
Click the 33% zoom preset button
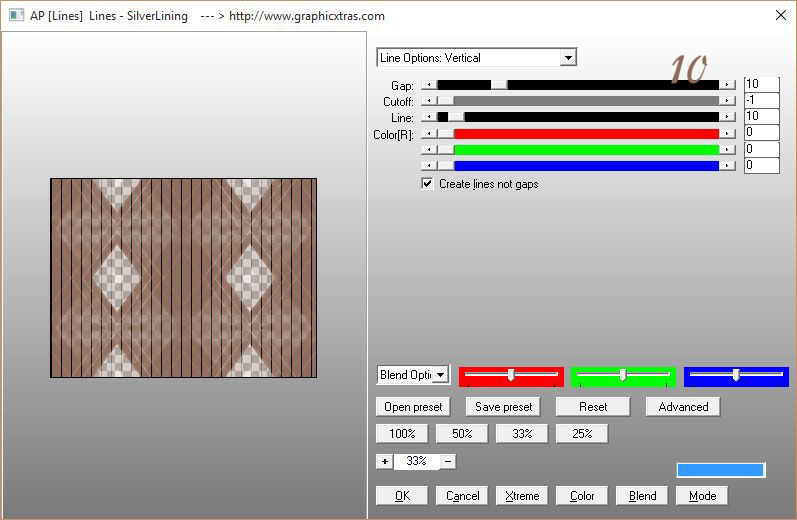coord(522,434)
